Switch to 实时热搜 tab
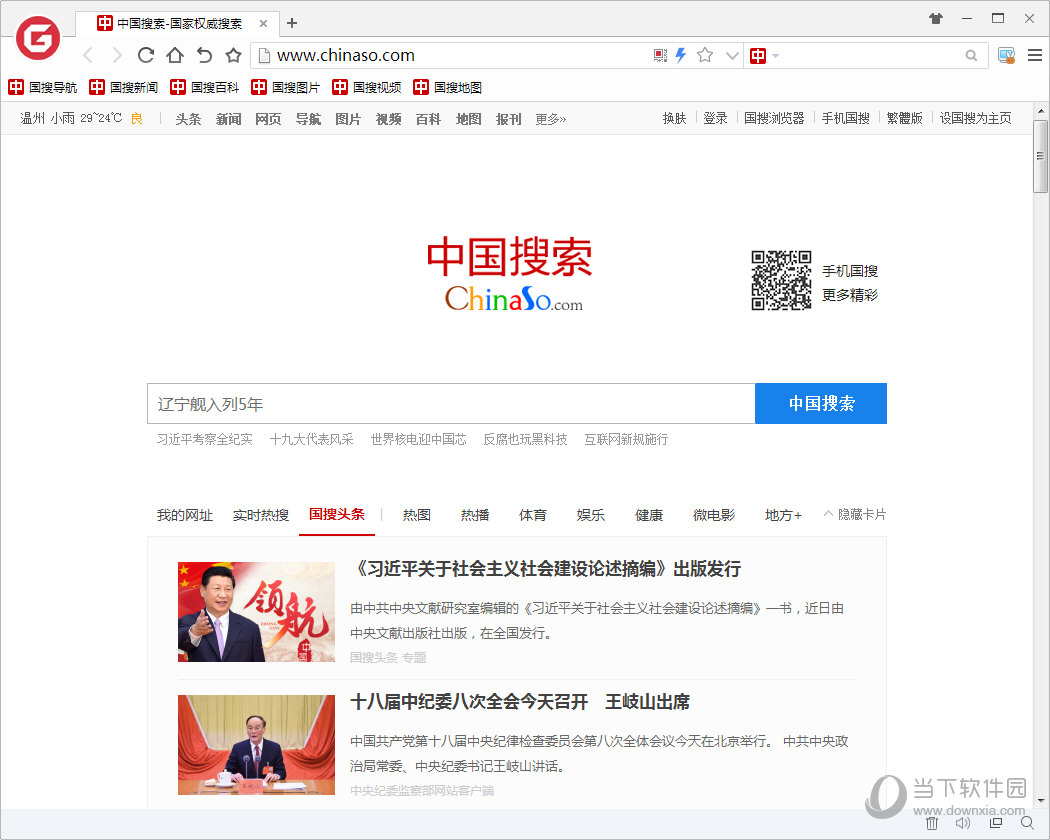Screen dimensions: 1050x840 [260, 515]
